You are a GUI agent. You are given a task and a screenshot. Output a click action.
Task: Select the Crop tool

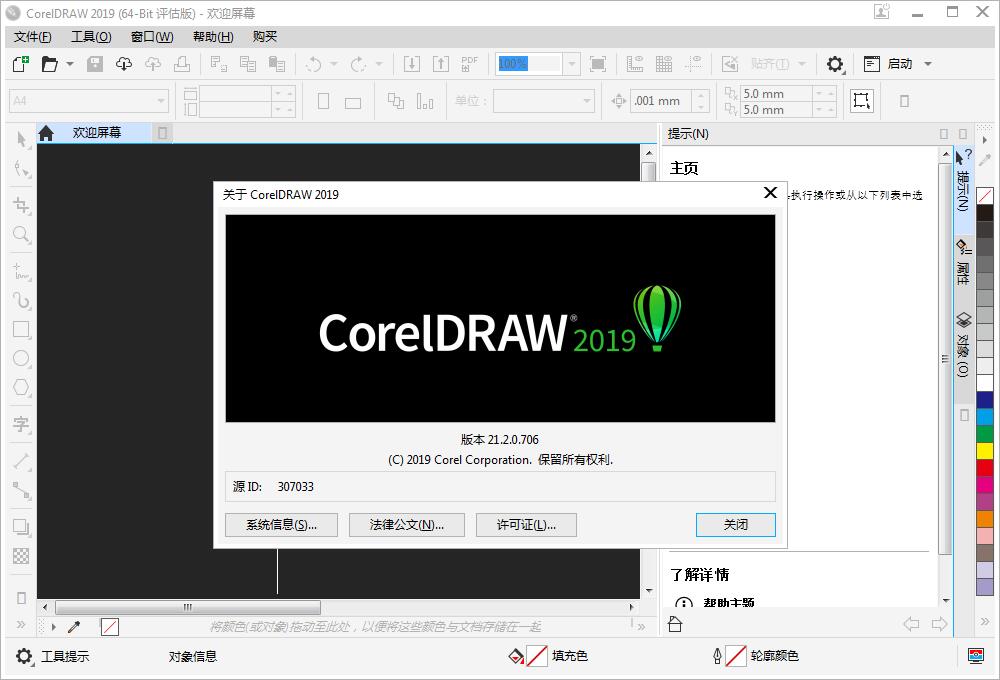pos(21,205)
